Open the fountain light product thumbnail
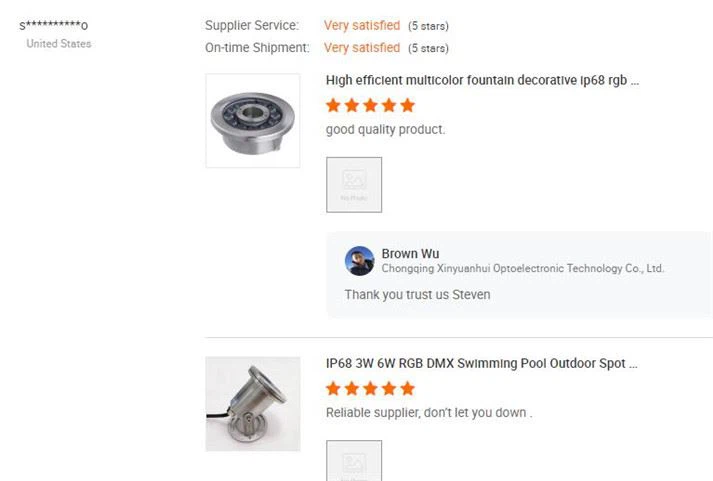Image resolution: width=713 pixels, height=481 pixels. 253,121
